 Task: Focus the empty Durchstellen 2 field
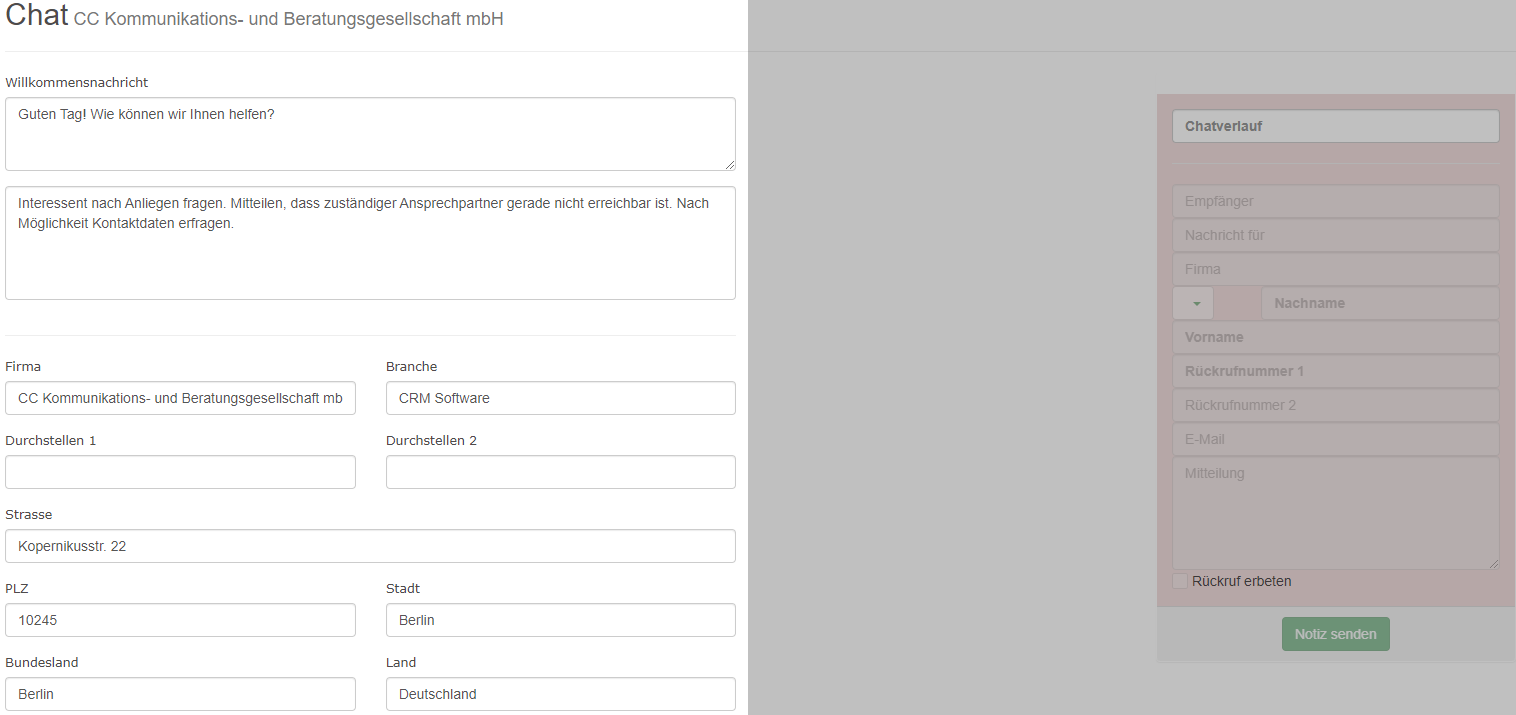pyautogui.click(x=561, y=472)
